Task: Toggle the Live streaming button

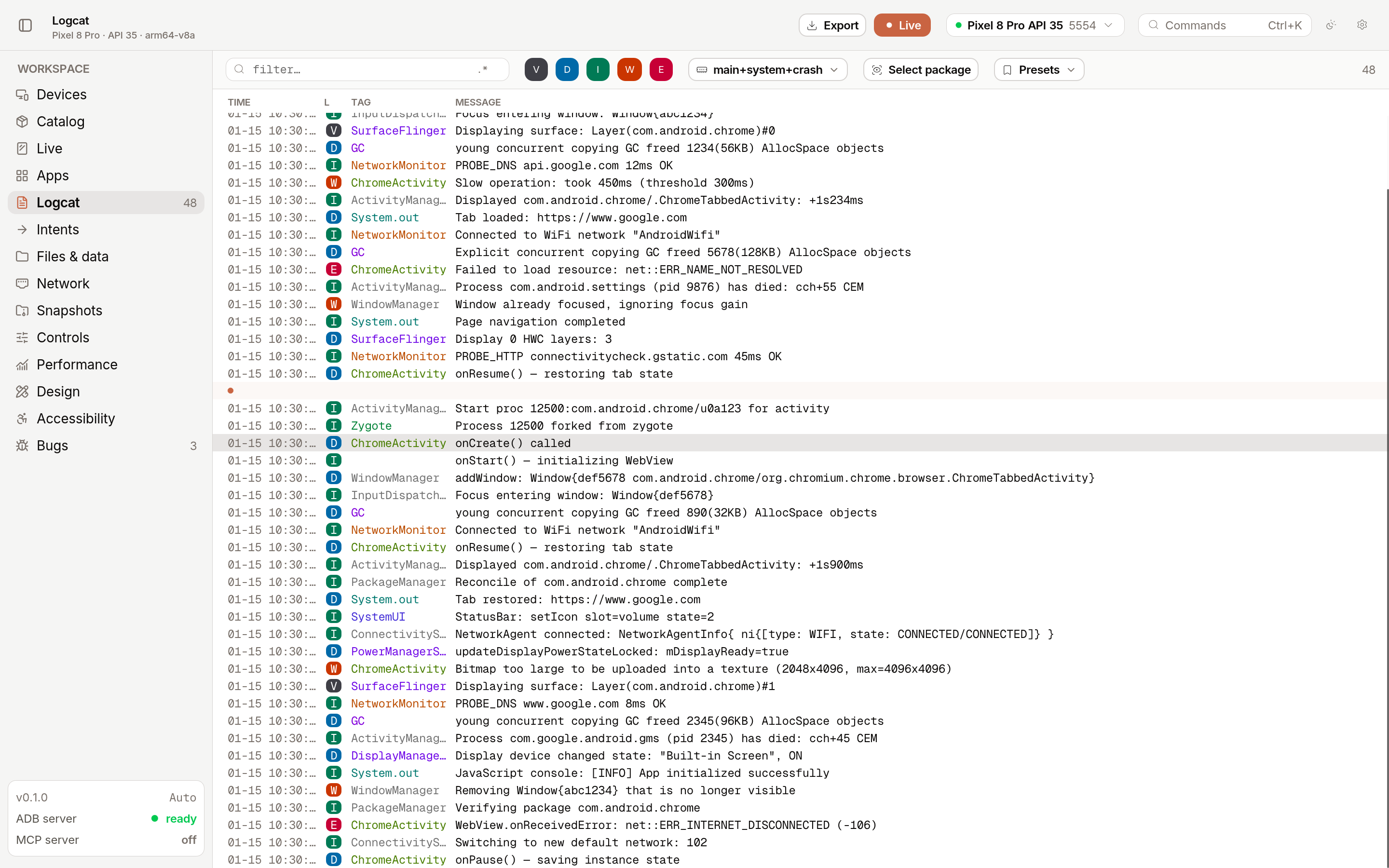Action: click(902, 25)
